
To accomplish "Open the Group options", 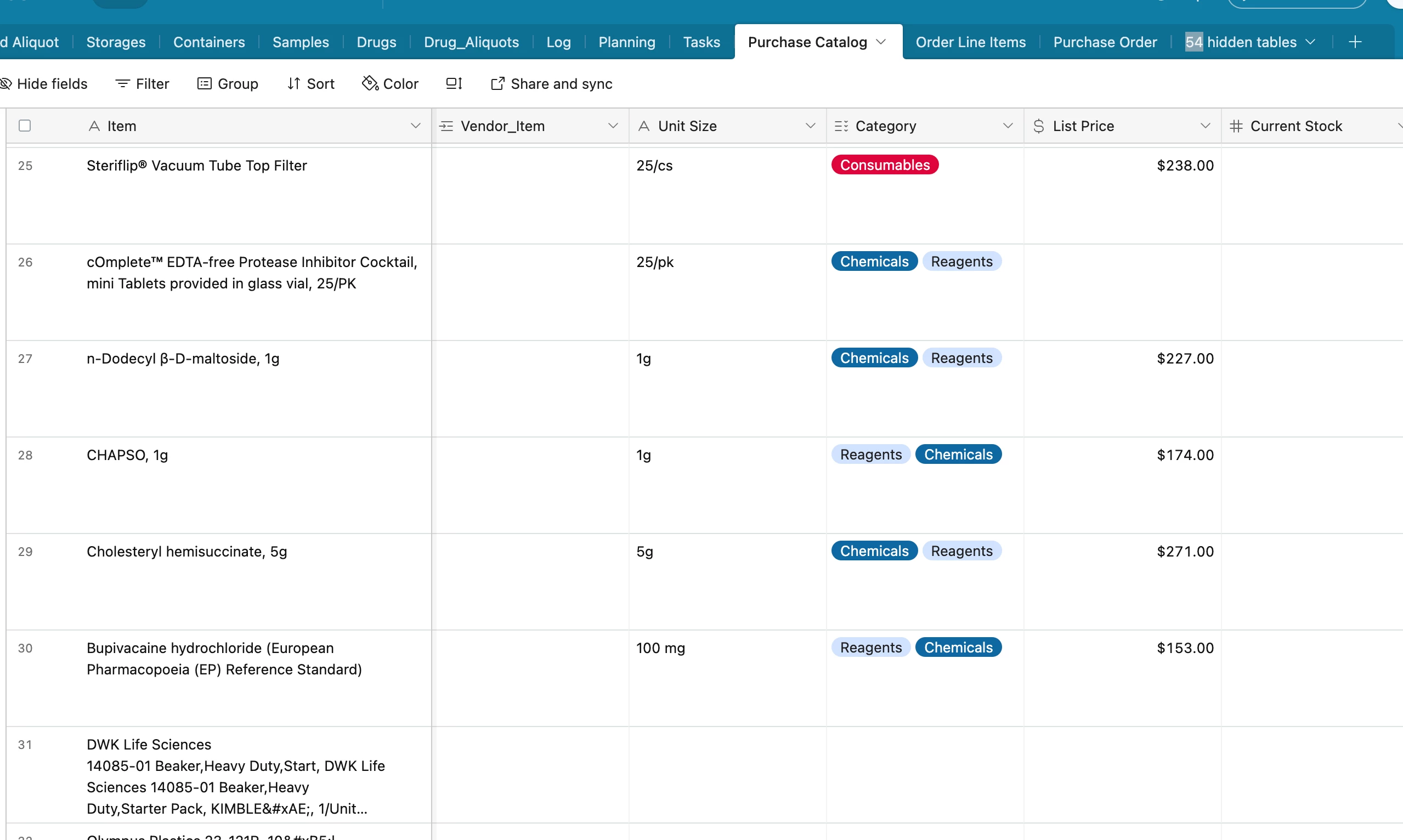I will click(x=228, y=84).
